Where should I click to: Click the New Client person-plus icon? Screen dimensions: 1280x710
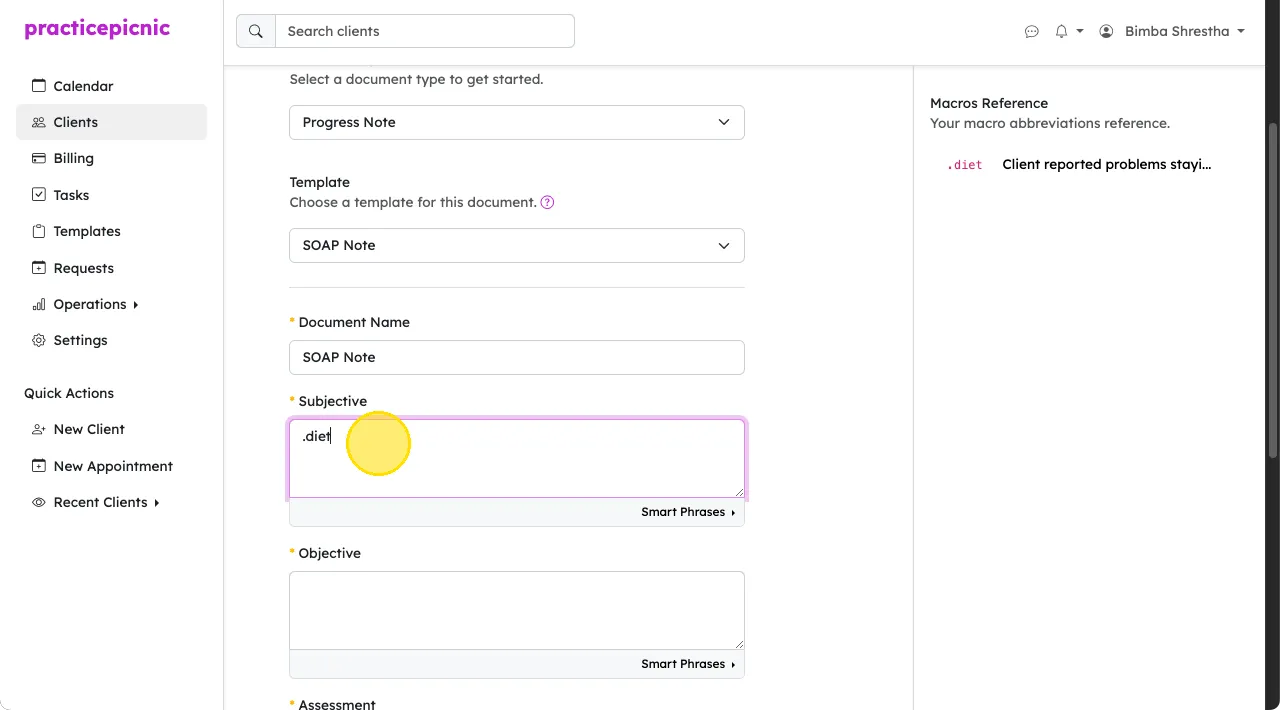(x=39, y=429)
